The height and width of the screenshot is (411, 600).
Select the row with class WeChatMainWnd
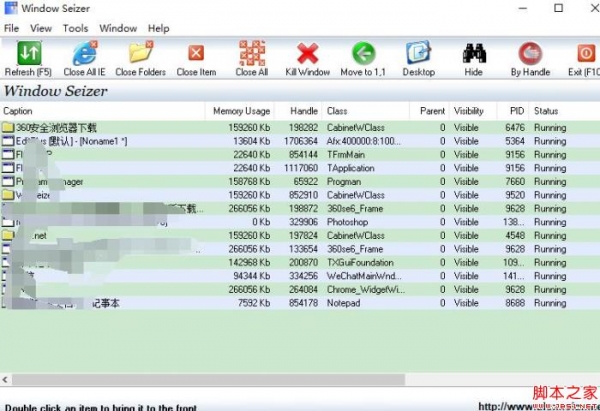300,276
